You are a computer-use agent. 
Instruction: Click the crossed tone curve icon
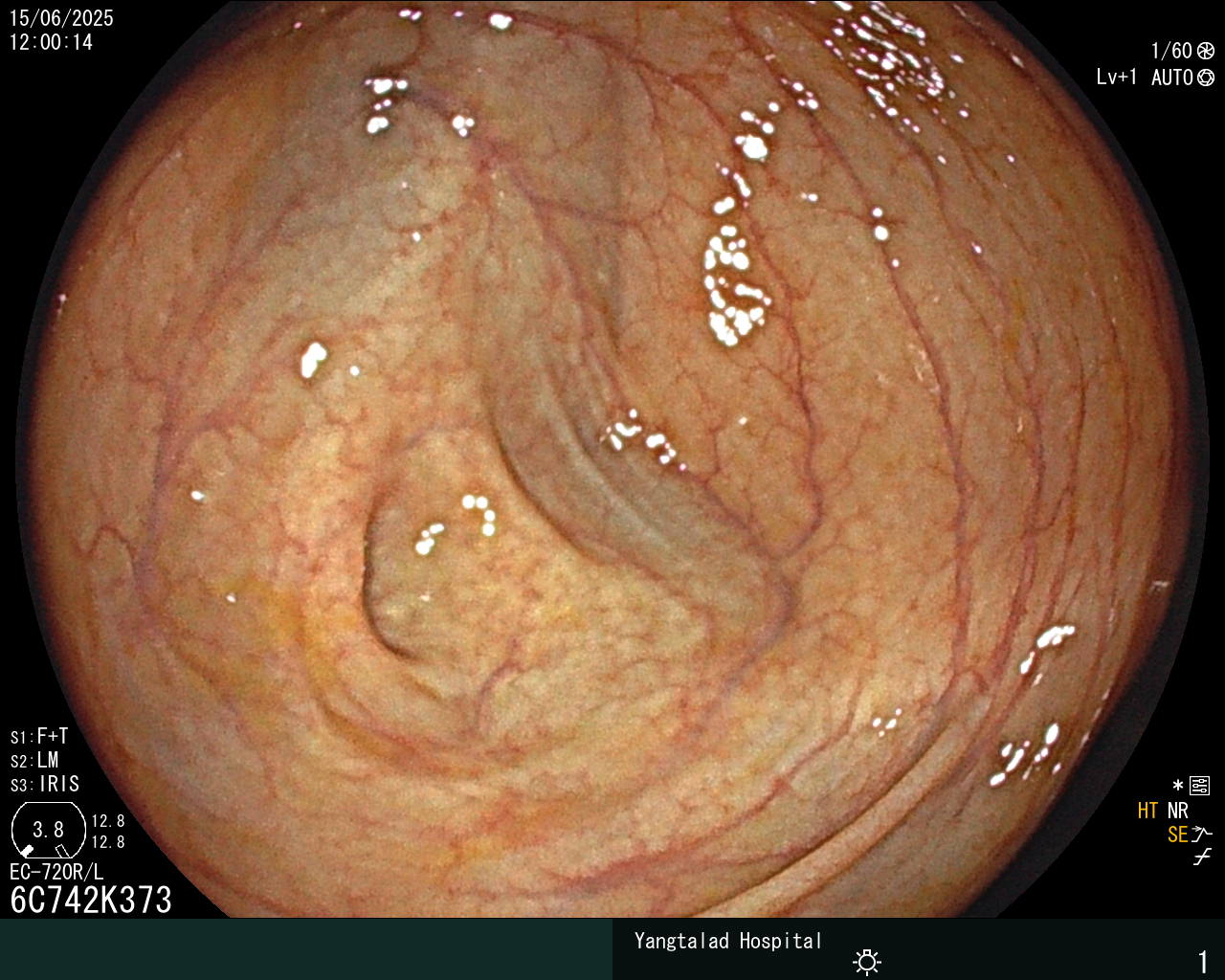point(1202,857)
